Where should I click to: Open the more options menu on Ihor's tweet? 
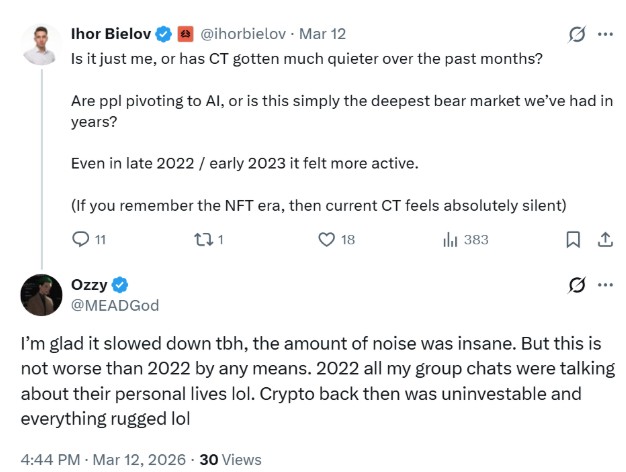point(605,34)
